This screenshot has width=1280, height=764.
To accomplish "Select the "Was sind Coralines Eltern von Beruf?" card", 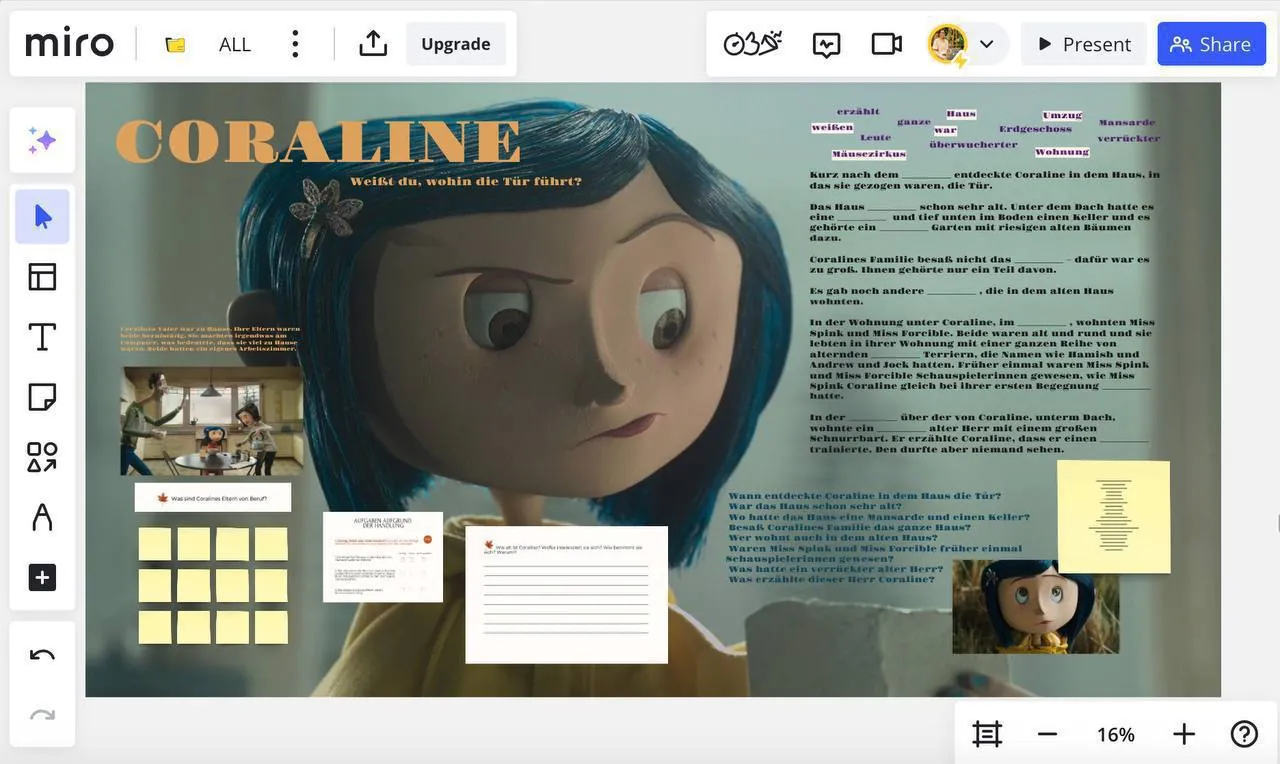I will pyautogui.click(x=213, y=497).
